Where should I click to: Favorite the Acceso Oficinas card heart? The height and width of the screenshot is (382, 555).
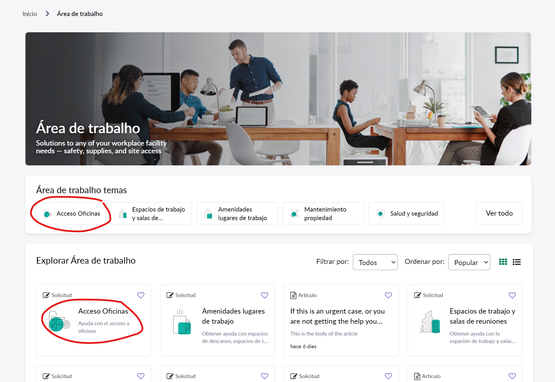pos(141,295)
